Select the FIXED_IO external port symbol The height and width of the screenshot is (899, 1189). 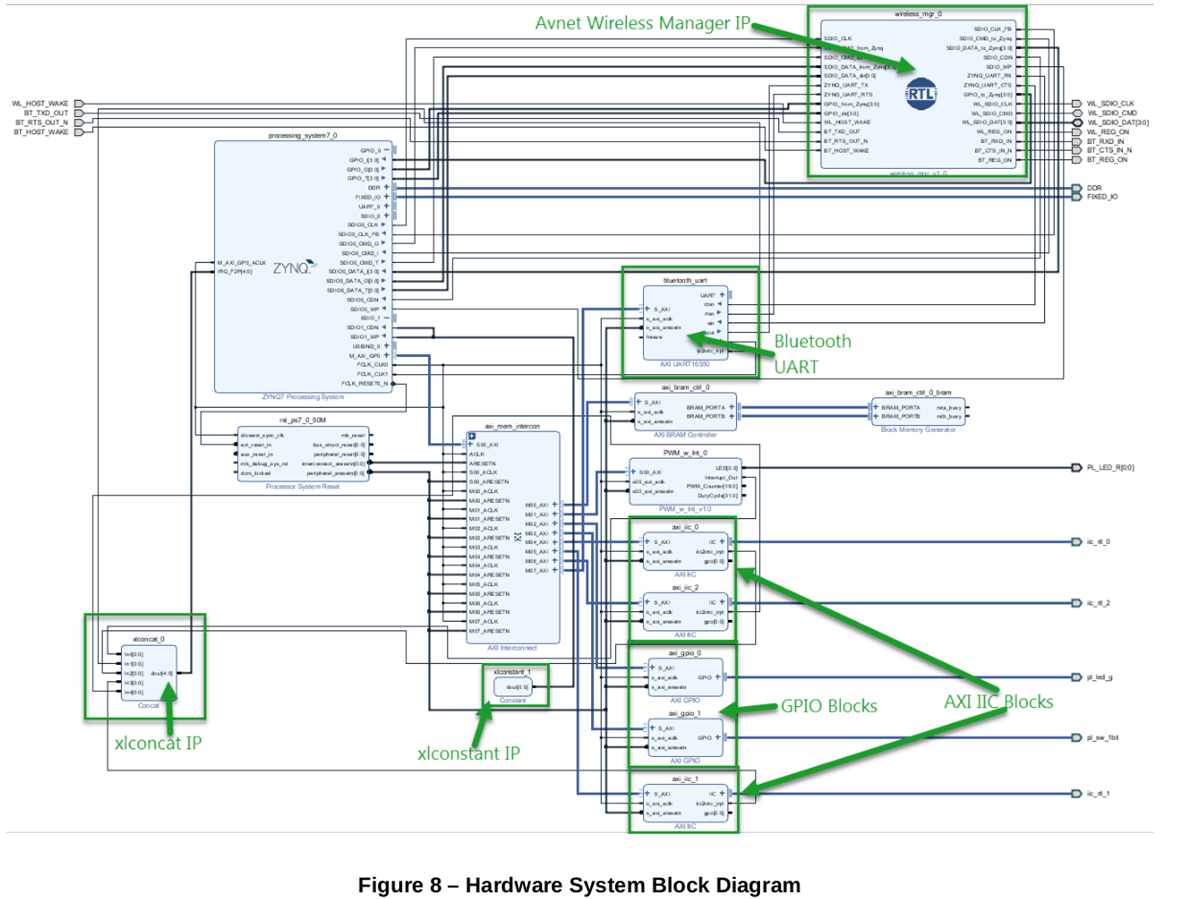coord(1077,197)
